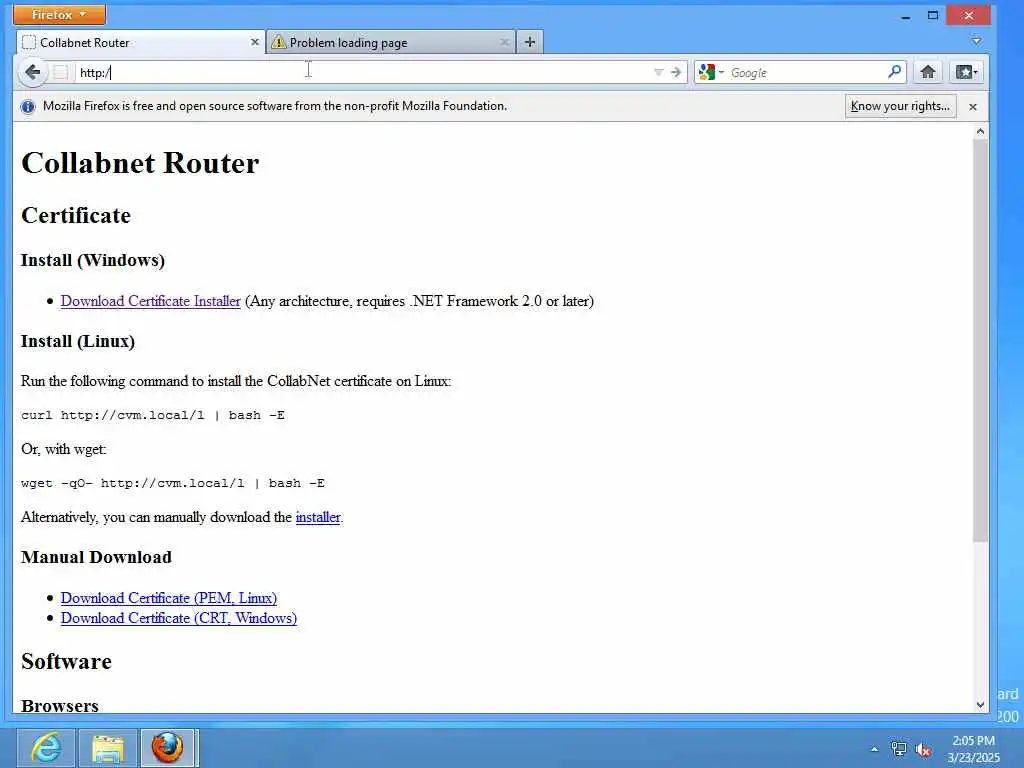This screenshot has height=768, width=1024.
Task: Click the scrollbar up arrow
Action: pyautogui.click(x=980, y=131)
